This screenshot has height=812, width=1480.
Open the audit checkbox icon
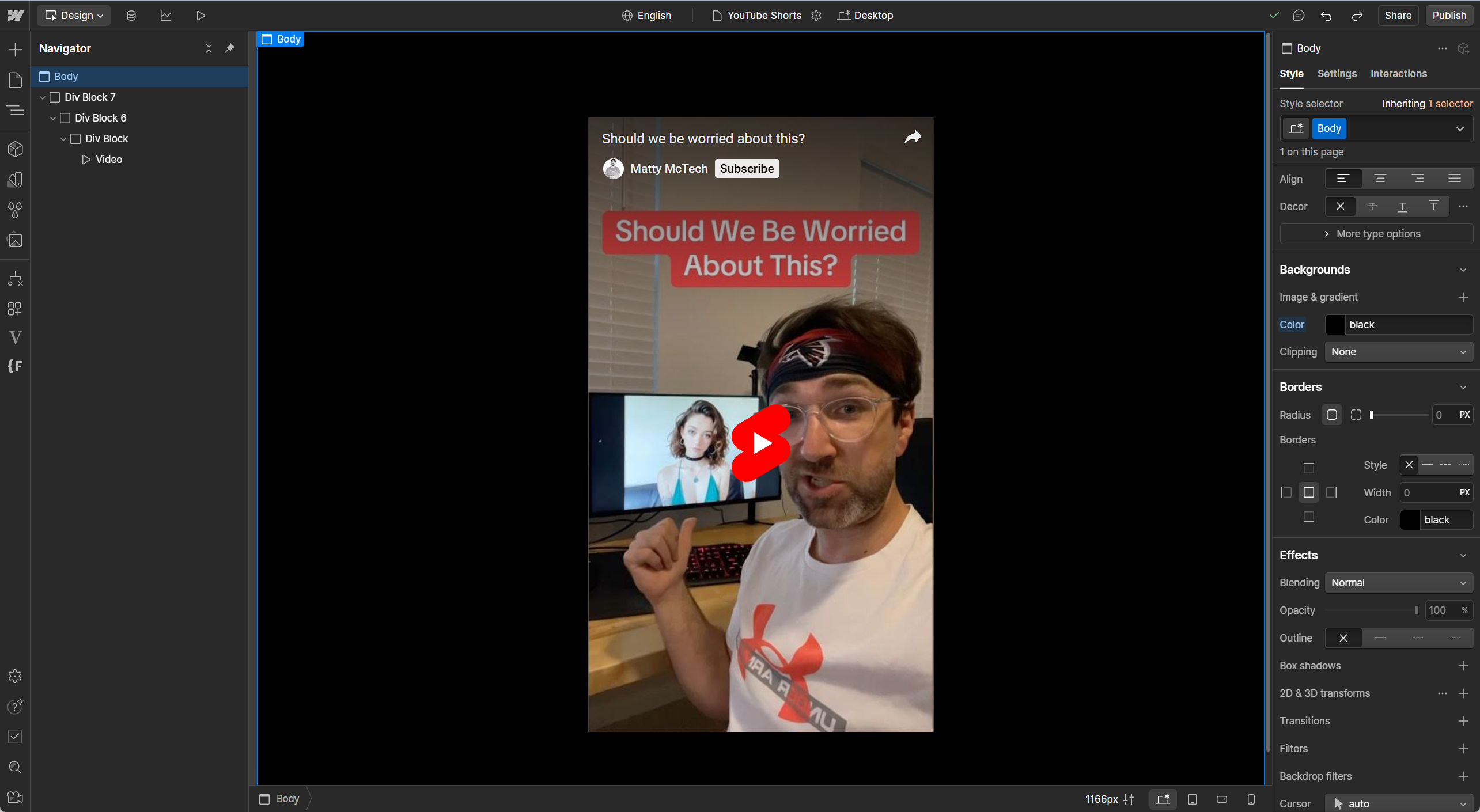16,737
